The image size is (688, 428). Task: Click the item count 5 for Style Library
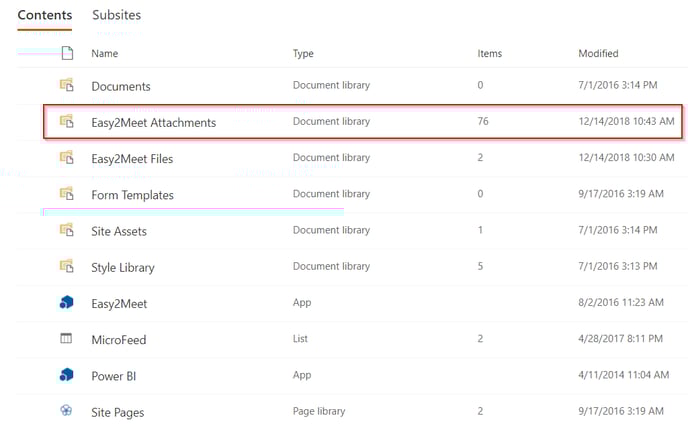(480, 266)
